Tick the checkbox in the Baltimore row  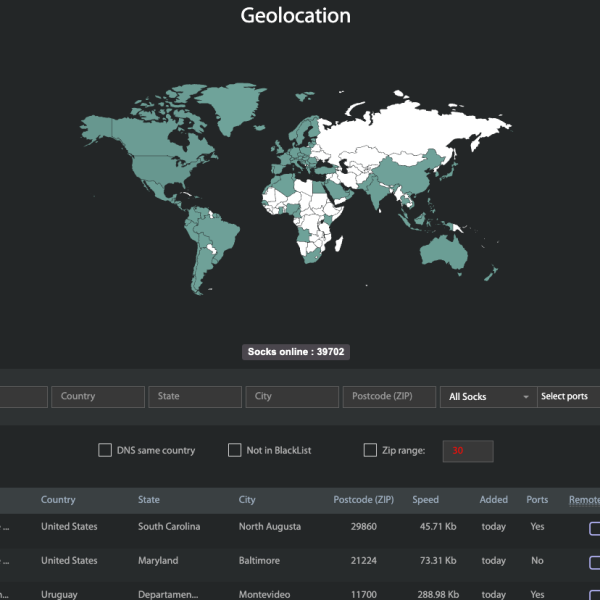coord(594,562)
